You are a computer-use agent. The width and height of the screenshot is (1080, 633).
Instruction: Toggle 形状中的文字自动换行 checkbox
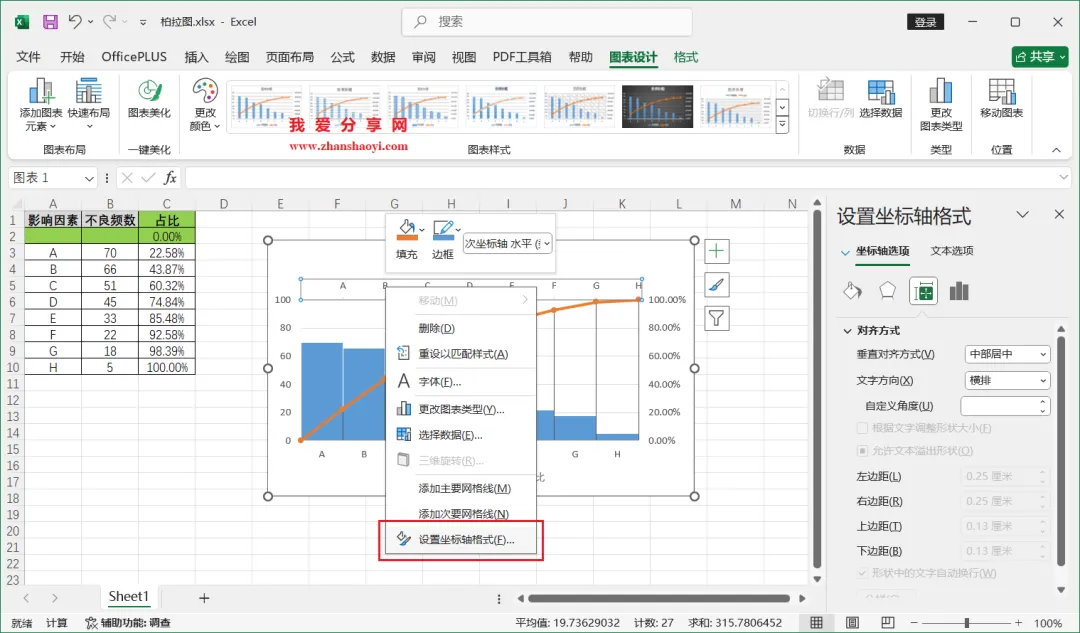point(862,573)
